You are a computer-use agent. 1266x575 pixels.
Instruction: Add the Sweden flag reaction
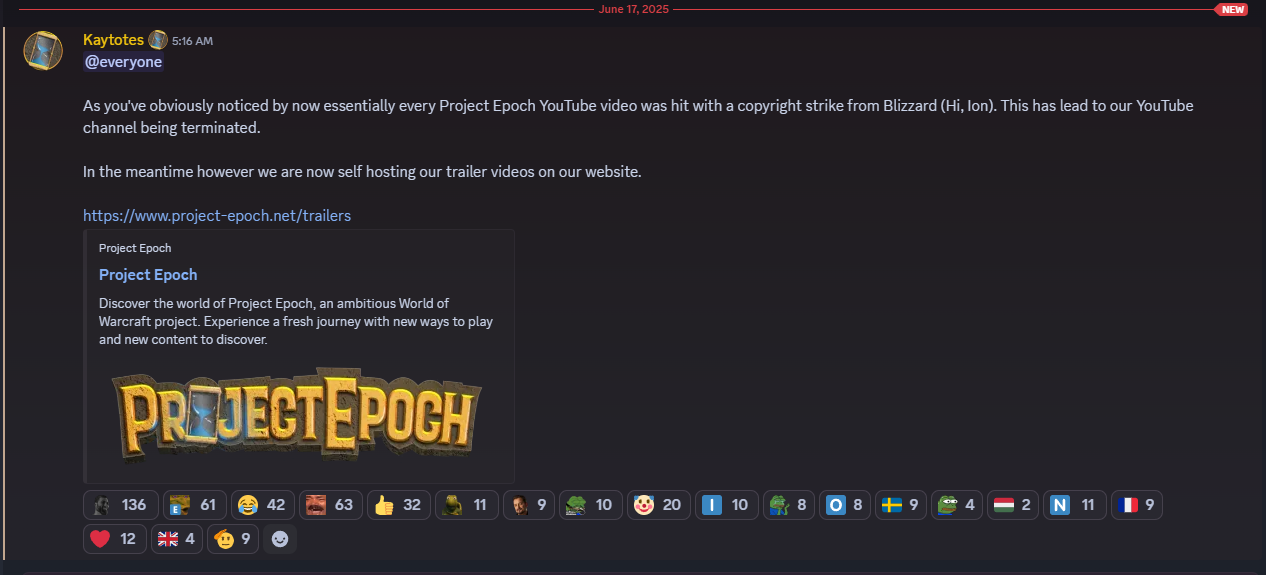pyautogui.click(x=902, y=505)
